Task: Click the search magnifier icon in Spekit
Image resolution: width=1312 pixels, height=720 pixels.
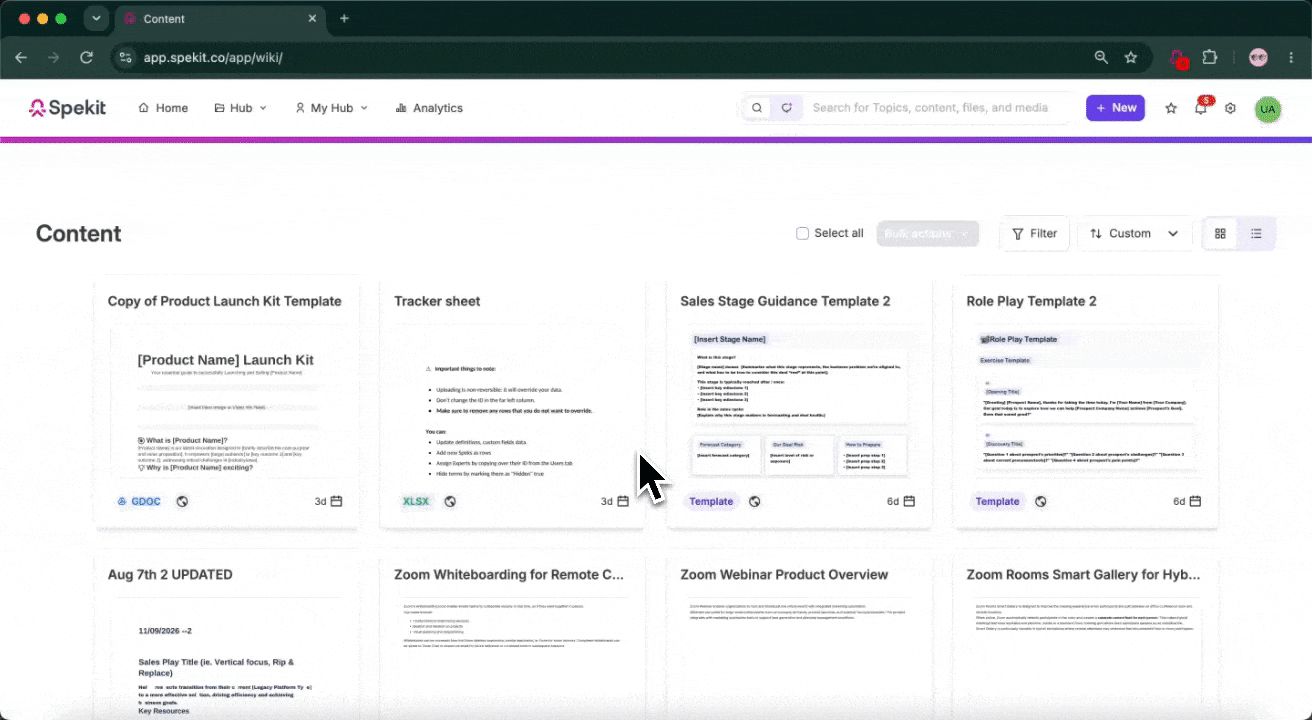Action: tap(757, 108)
